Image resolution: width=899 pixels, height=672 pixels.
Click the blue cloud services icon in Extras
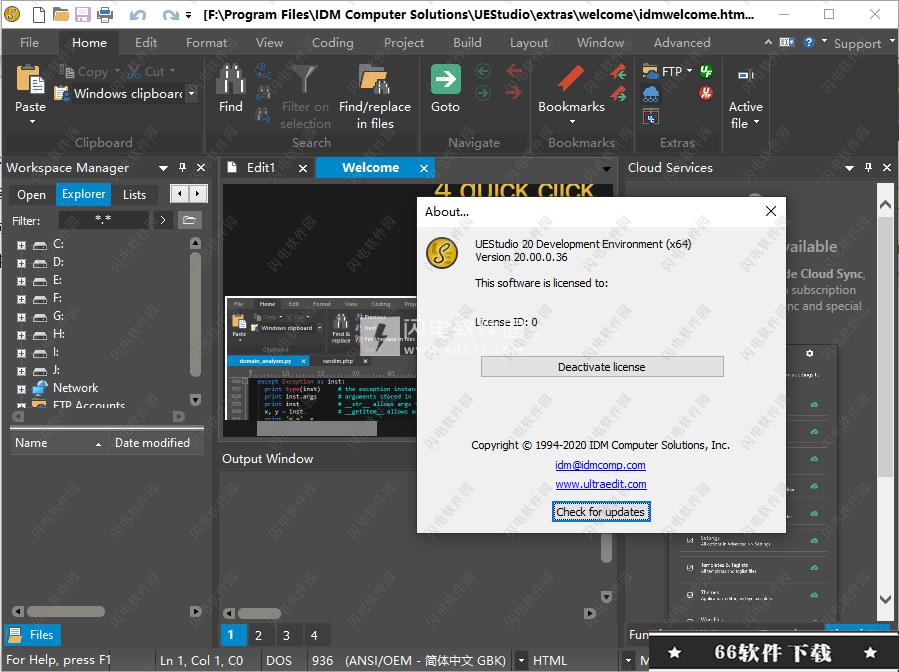pyautogui.click(x=651, y=94)
